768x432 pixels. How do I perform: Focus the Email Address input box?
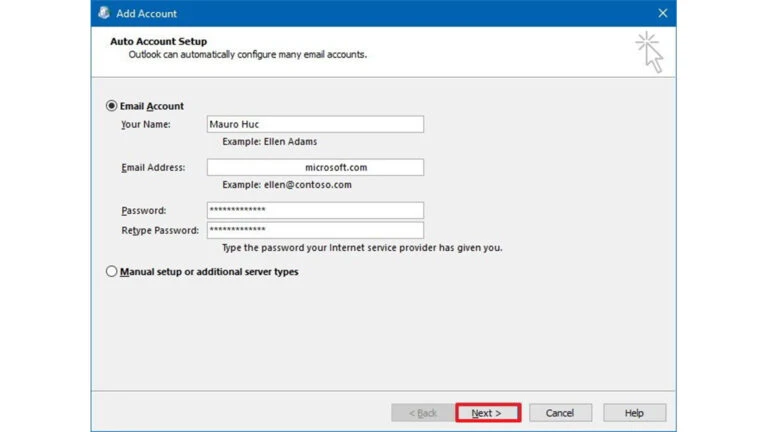click(315, 168)
